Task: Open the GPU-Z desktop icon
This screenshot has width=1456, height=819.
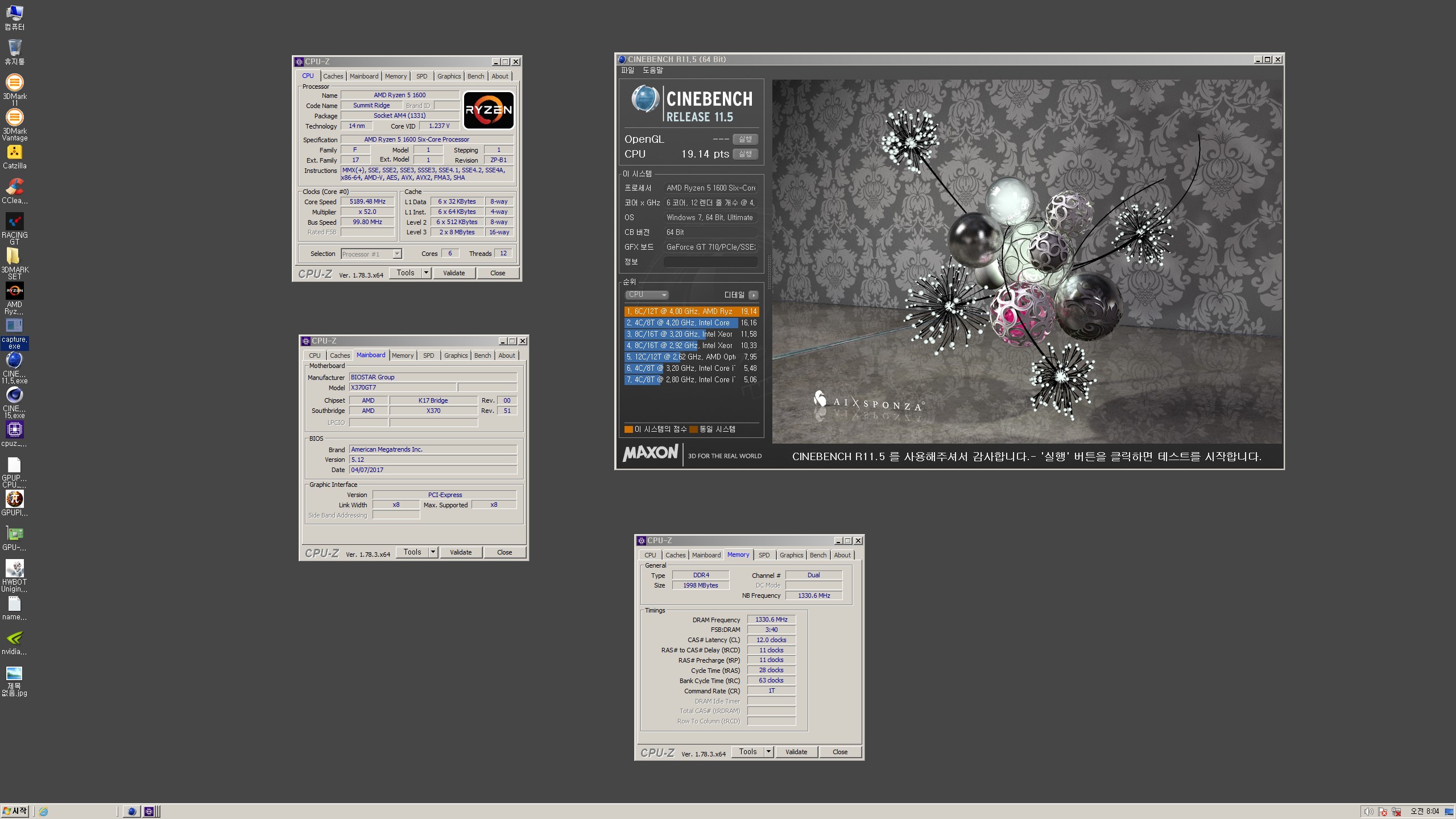Action: [x=14, y=538]
